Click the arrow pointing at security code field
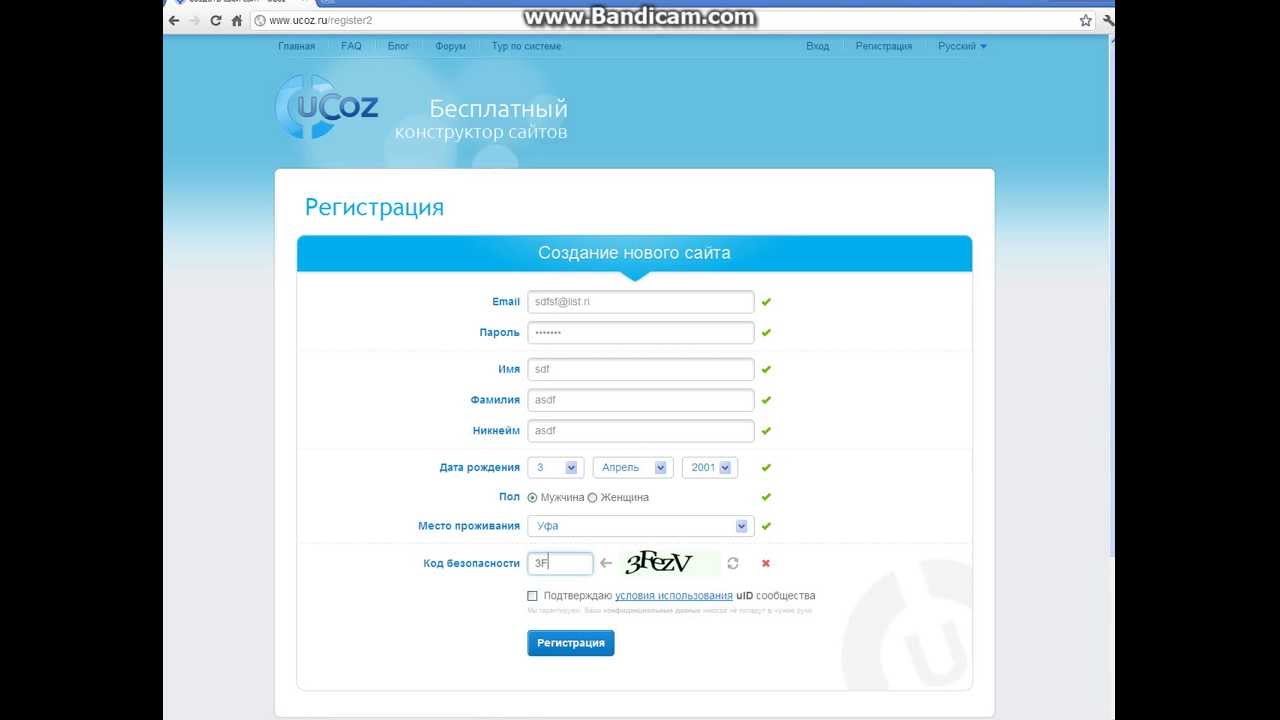The width and height of the screenshot is (1280, 720). point(606,564)
